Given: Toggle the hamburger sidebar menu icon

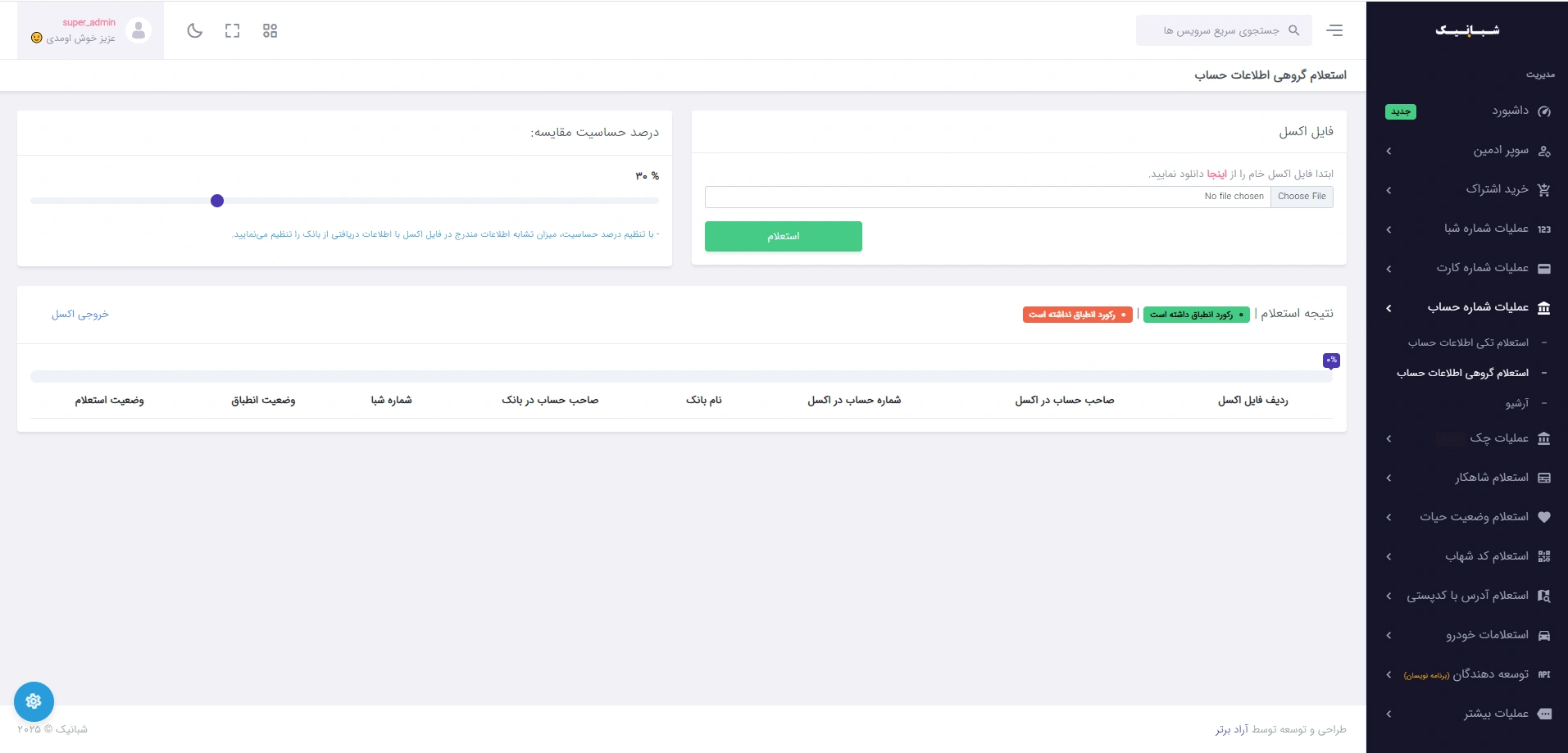Looking at the screenshot, I should 1334,30.
